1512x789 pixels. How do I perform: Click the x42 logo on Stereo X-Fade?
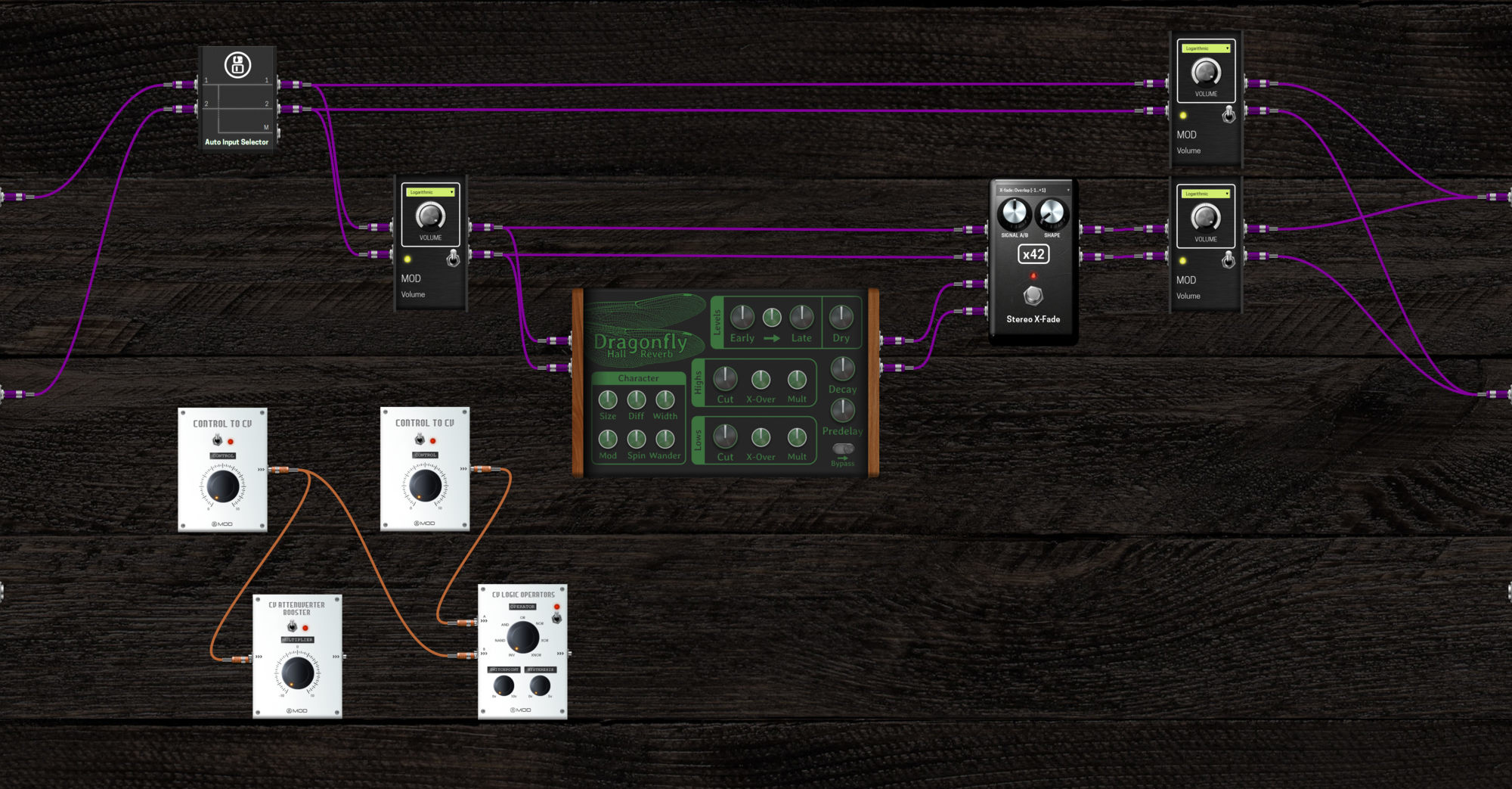(x=1033, y=255)
